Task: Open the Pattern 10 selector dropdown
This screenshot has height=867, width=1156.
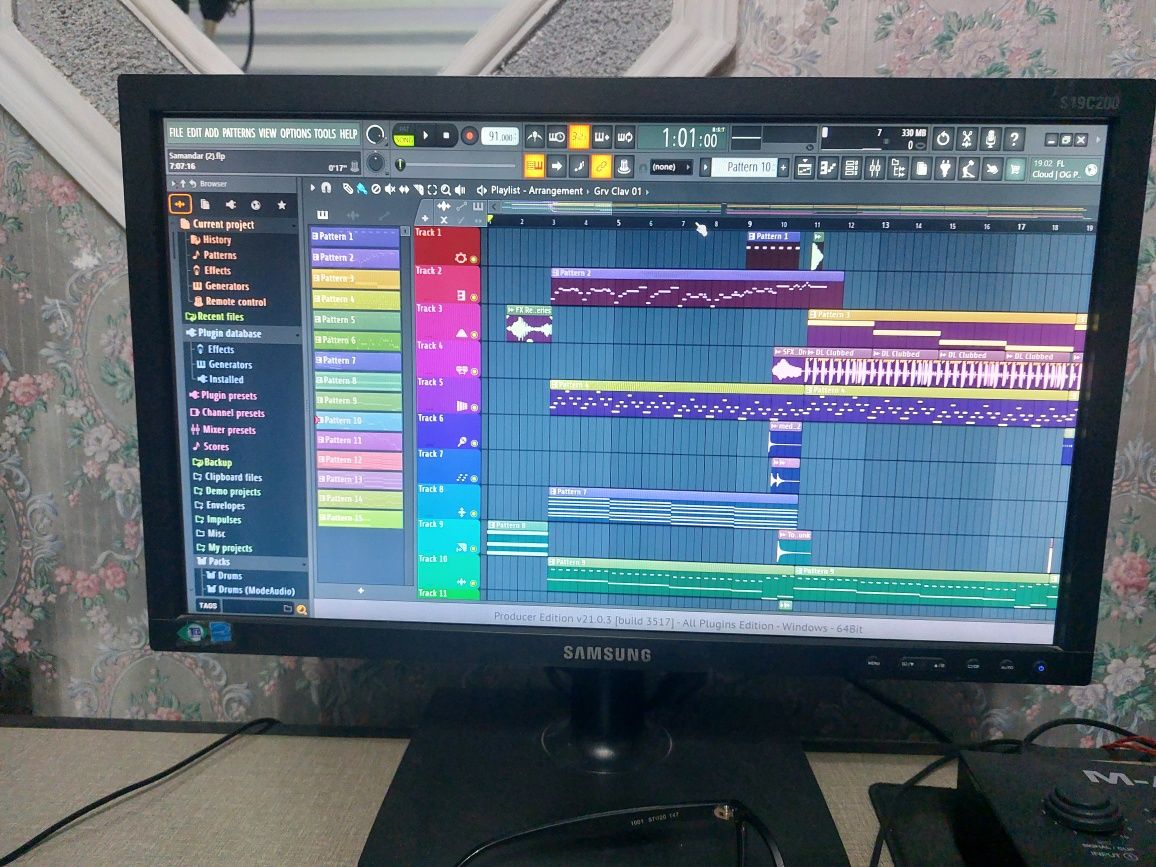Action: 746,167
